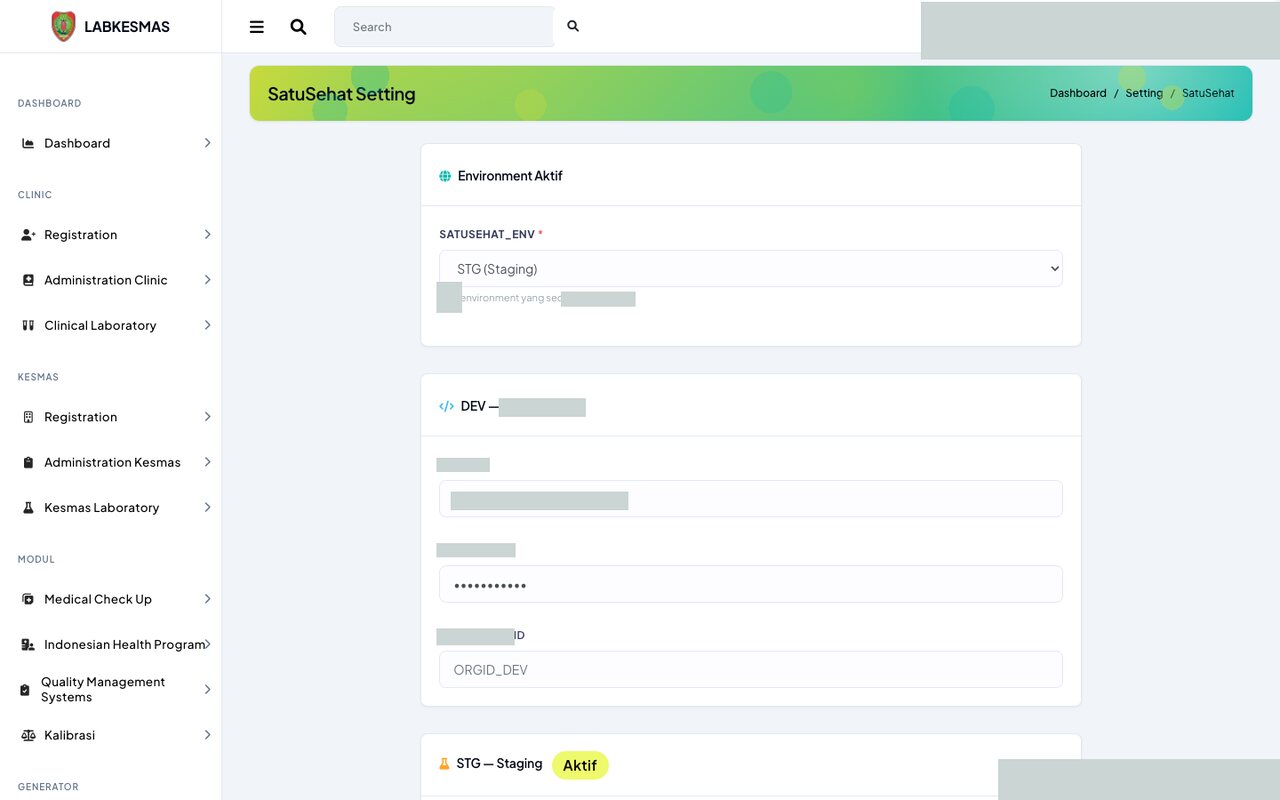Click the flask icon beside STG — Staging
Image resolution: width=1280 pixels, height=800 pixels.
click(x=444, y=764)
